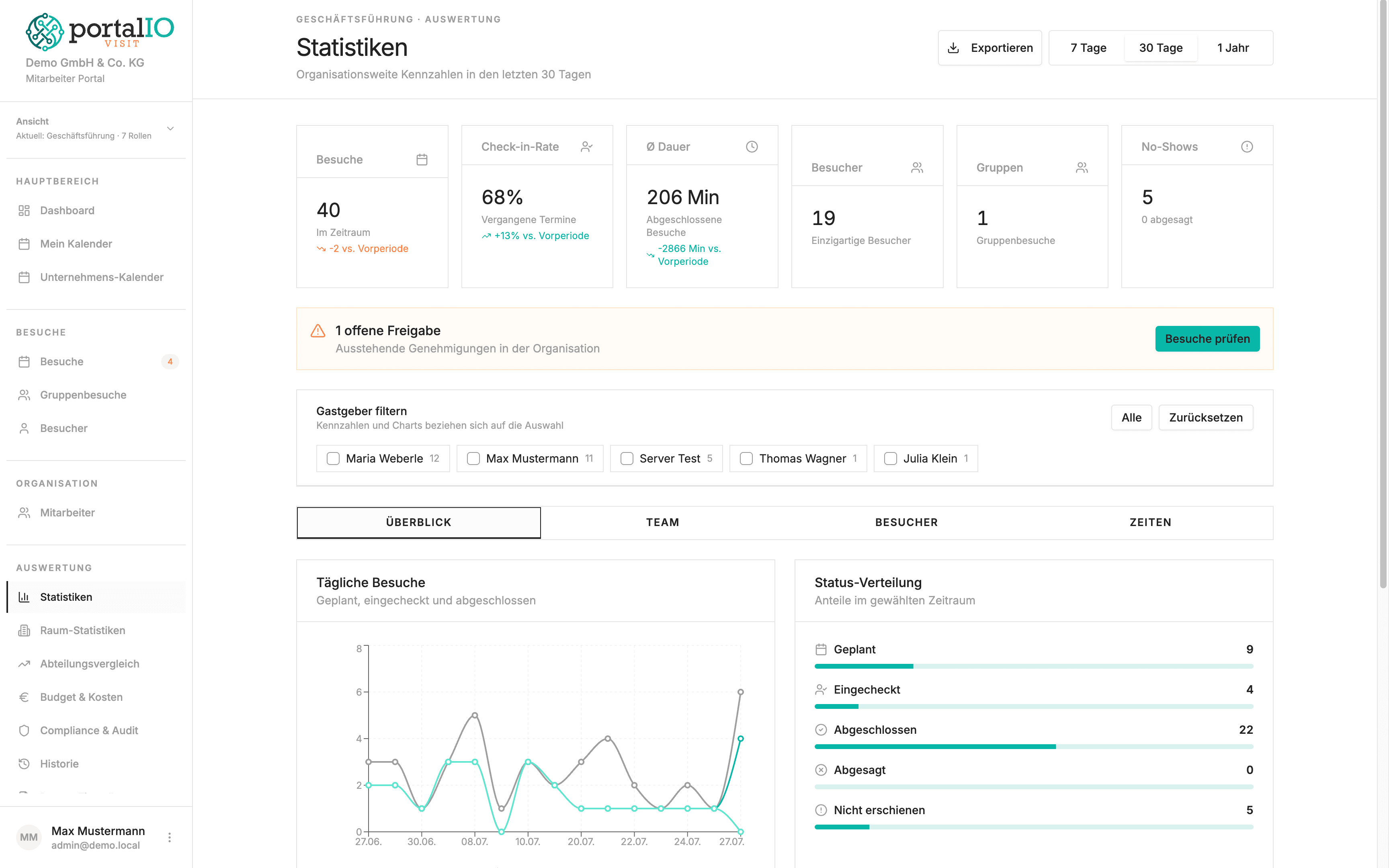Click the Geplant progress bar
Image resolution: width=1389 pixels, height=868 pixels.
pyautogui.click(x=1034, y=667)
